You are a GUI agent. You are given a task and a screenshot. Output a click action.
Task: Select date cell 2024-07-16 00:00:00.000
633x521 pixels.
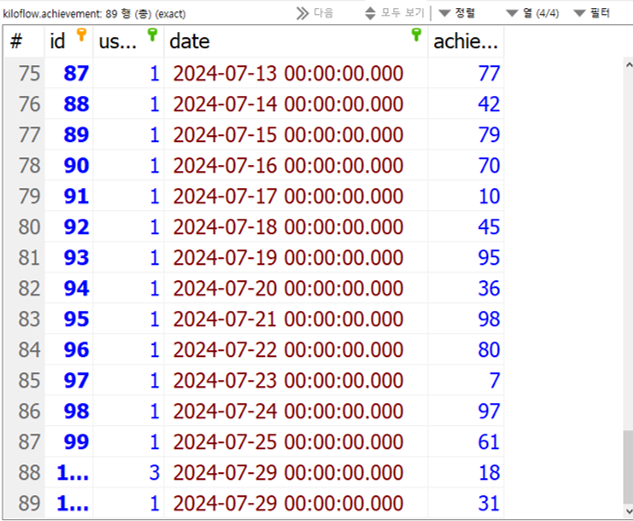point(296,165)
